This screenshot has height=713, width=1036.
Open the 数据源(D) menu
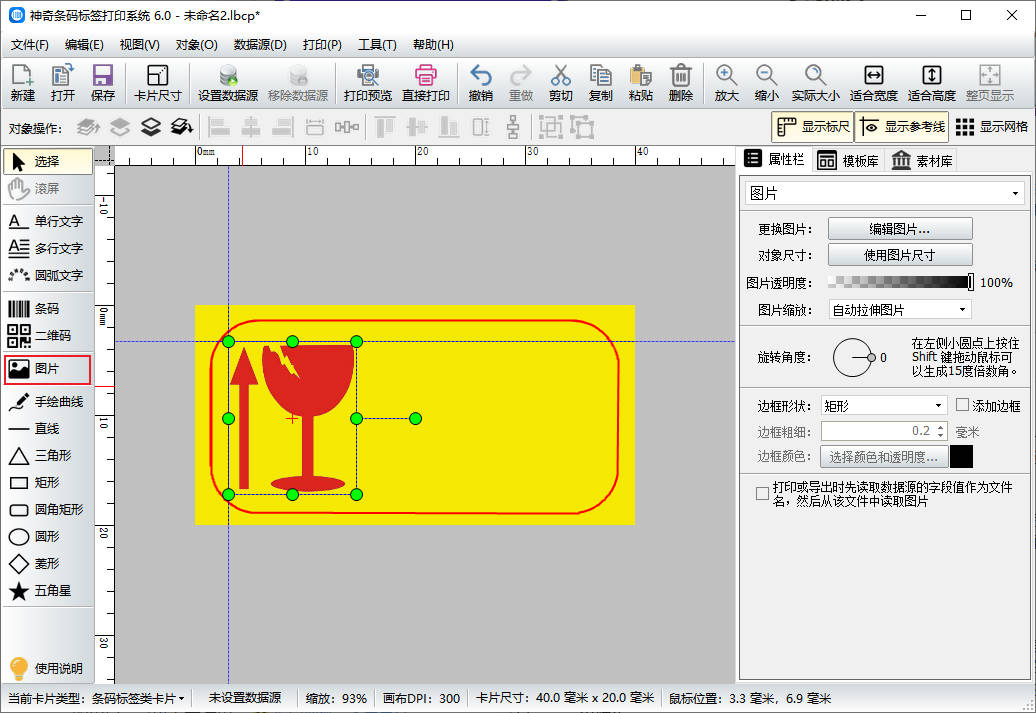tap(260, 45)
